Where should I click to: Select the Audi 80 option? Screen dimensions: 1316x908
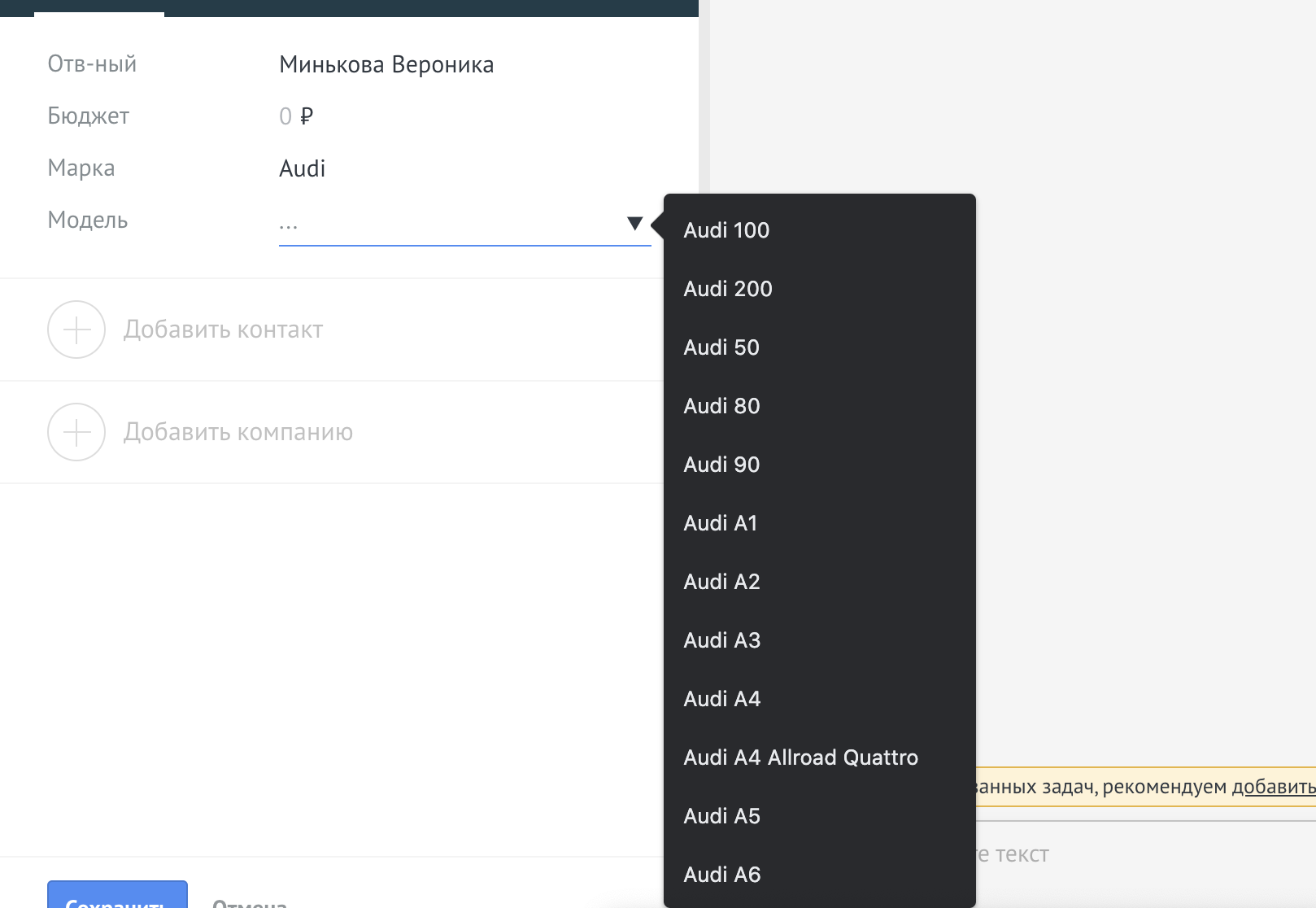721,406
